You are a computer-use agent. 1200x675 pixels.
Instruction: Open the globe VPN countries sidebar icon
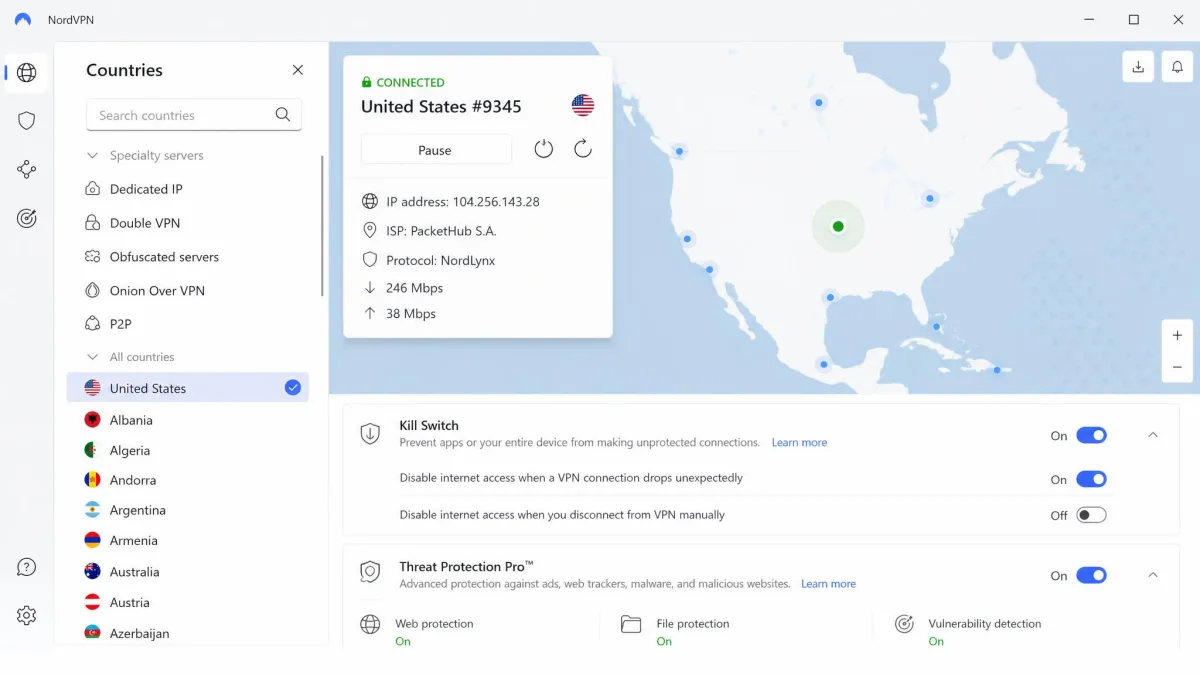point(27,72)
